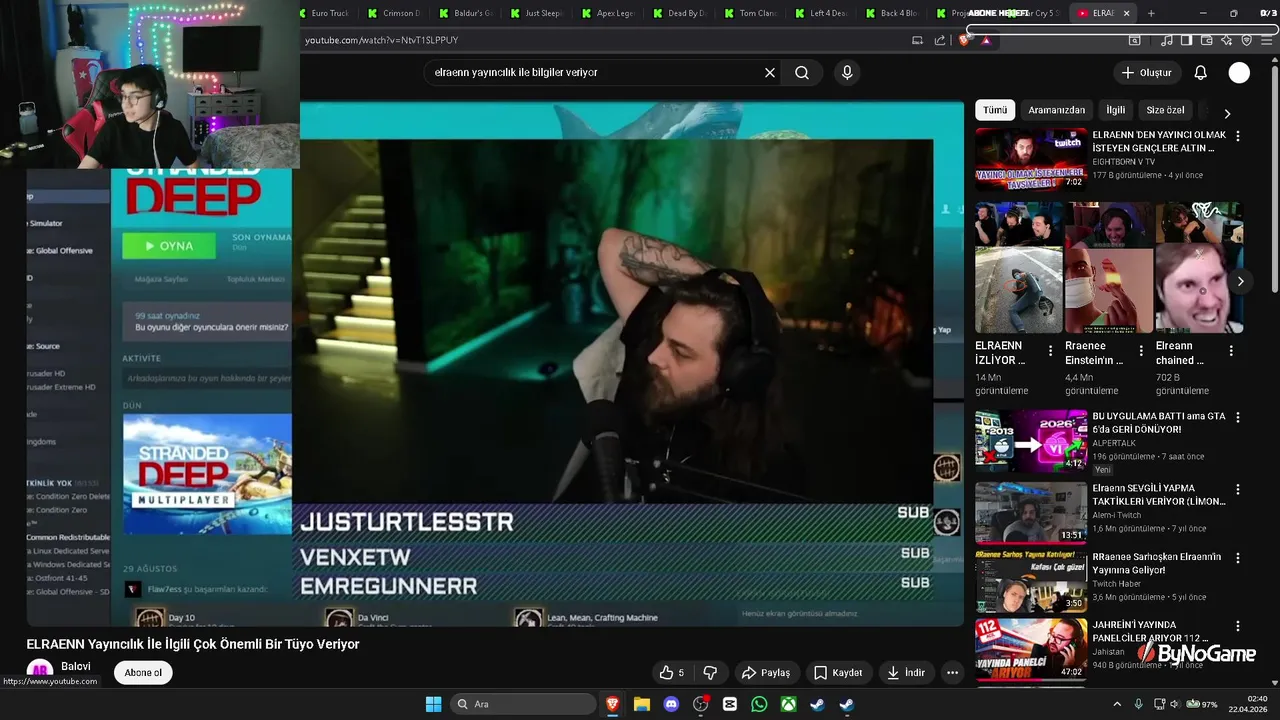Open YouTube notifications bell
The width and height of the screenshot is (1280, 720).
1201,72
